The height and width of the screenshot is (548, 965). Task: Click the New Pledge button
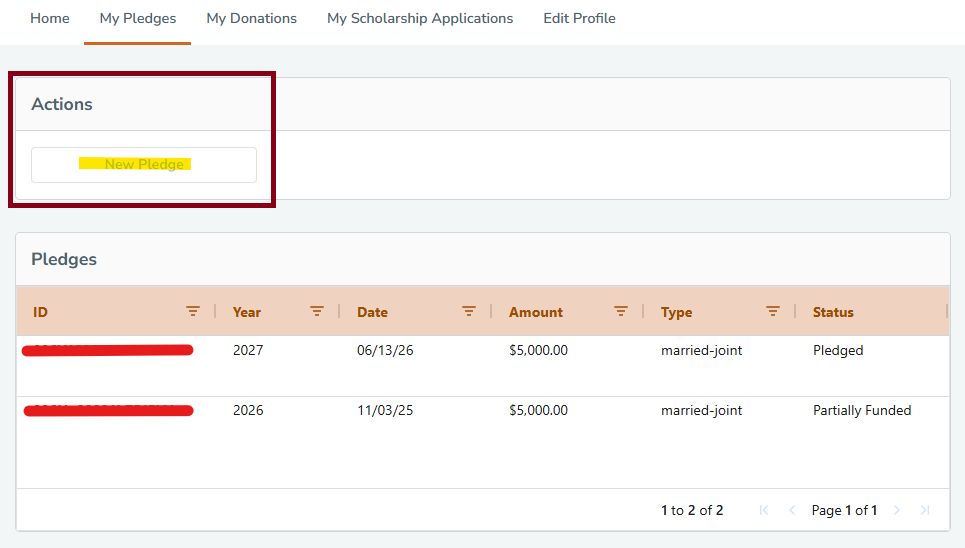point(144,164)
